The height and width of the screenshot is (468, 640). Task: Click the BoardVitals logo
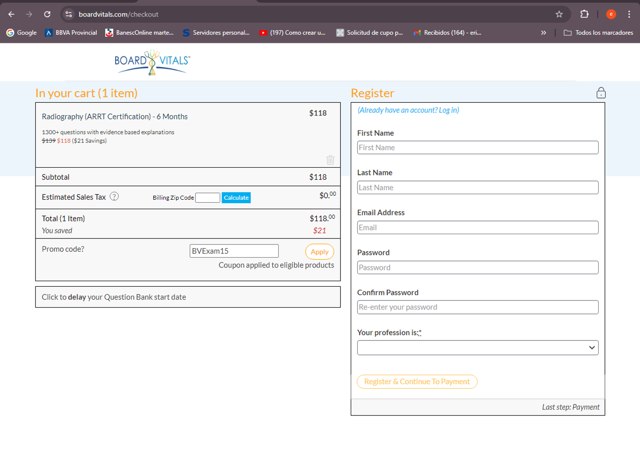152,62
